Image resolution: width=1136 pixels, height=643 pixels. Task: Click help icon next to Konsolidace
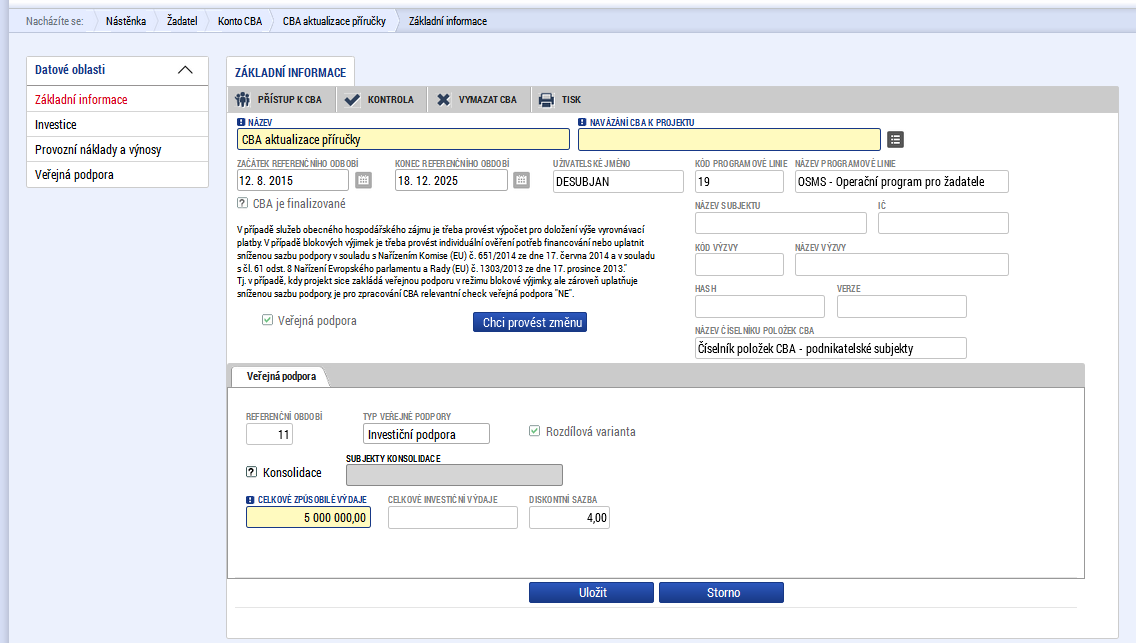pyautogui.click(x=251, y=472)
